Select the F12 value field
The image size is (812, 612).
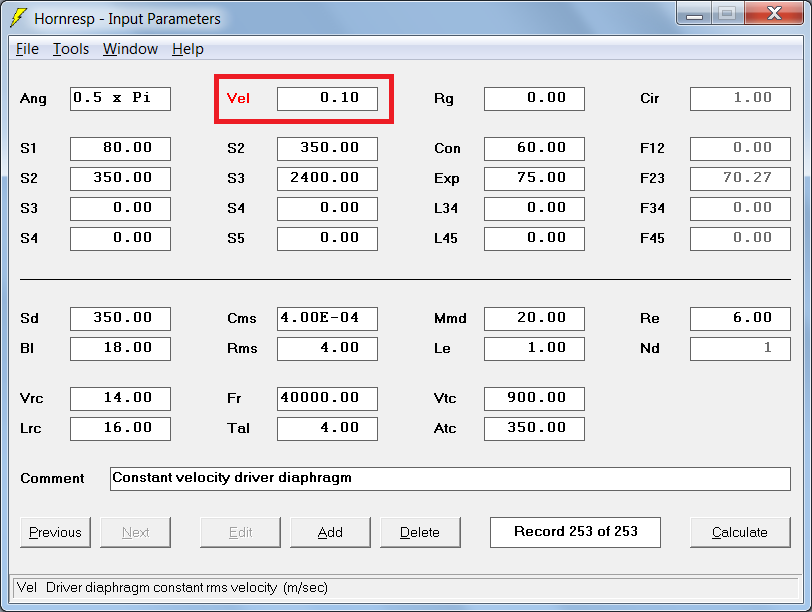tap(740, 149)
